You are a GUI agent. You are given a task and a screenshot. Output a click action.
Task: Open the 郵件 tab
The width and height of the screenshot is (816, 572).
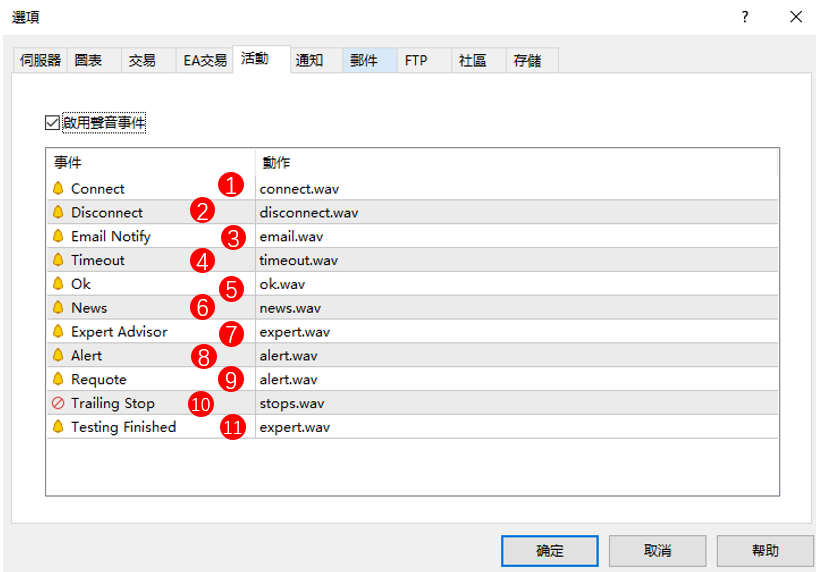[370, 60]
